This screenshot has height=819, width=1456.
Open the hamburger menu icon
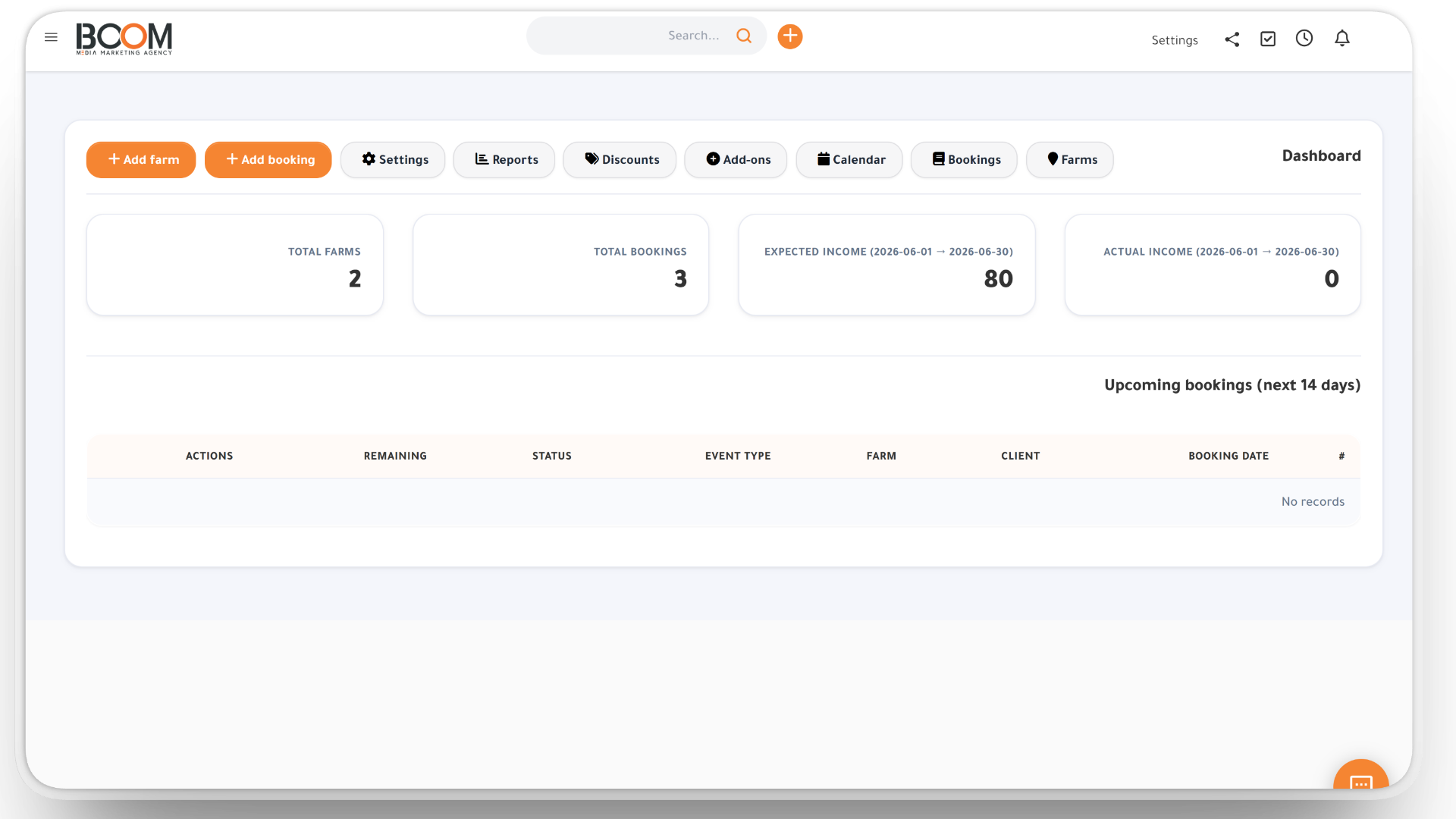coord(51,37)
